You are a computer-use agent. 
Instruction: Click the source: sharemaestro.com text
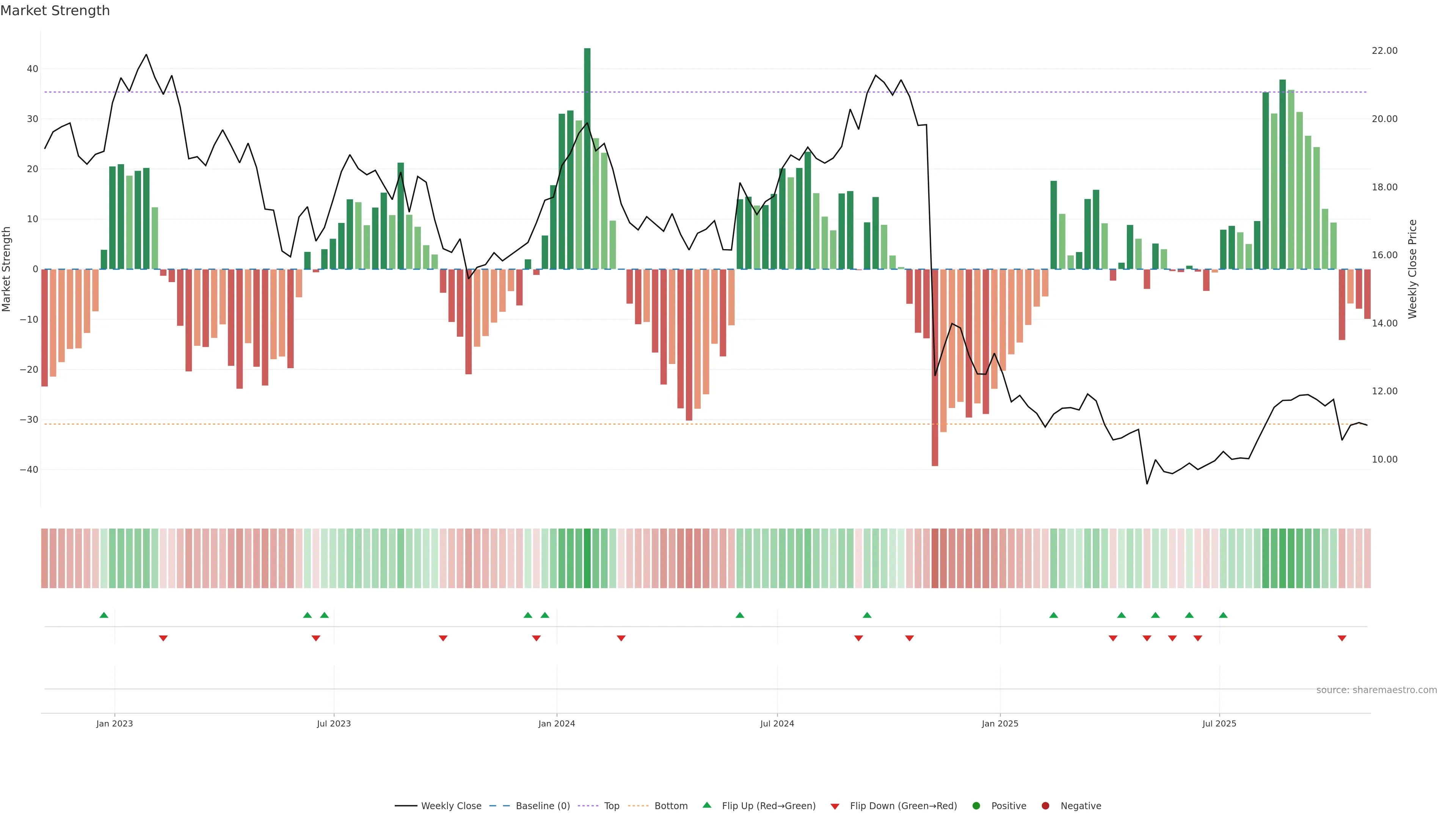[x=1376, y=690]
